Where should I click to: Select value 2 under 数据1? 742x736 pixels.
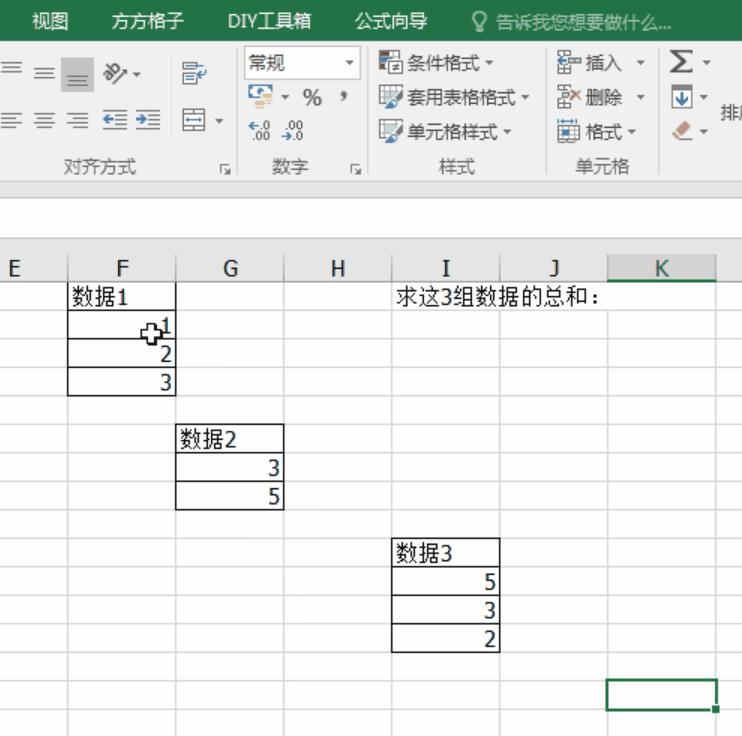(122, 354)
